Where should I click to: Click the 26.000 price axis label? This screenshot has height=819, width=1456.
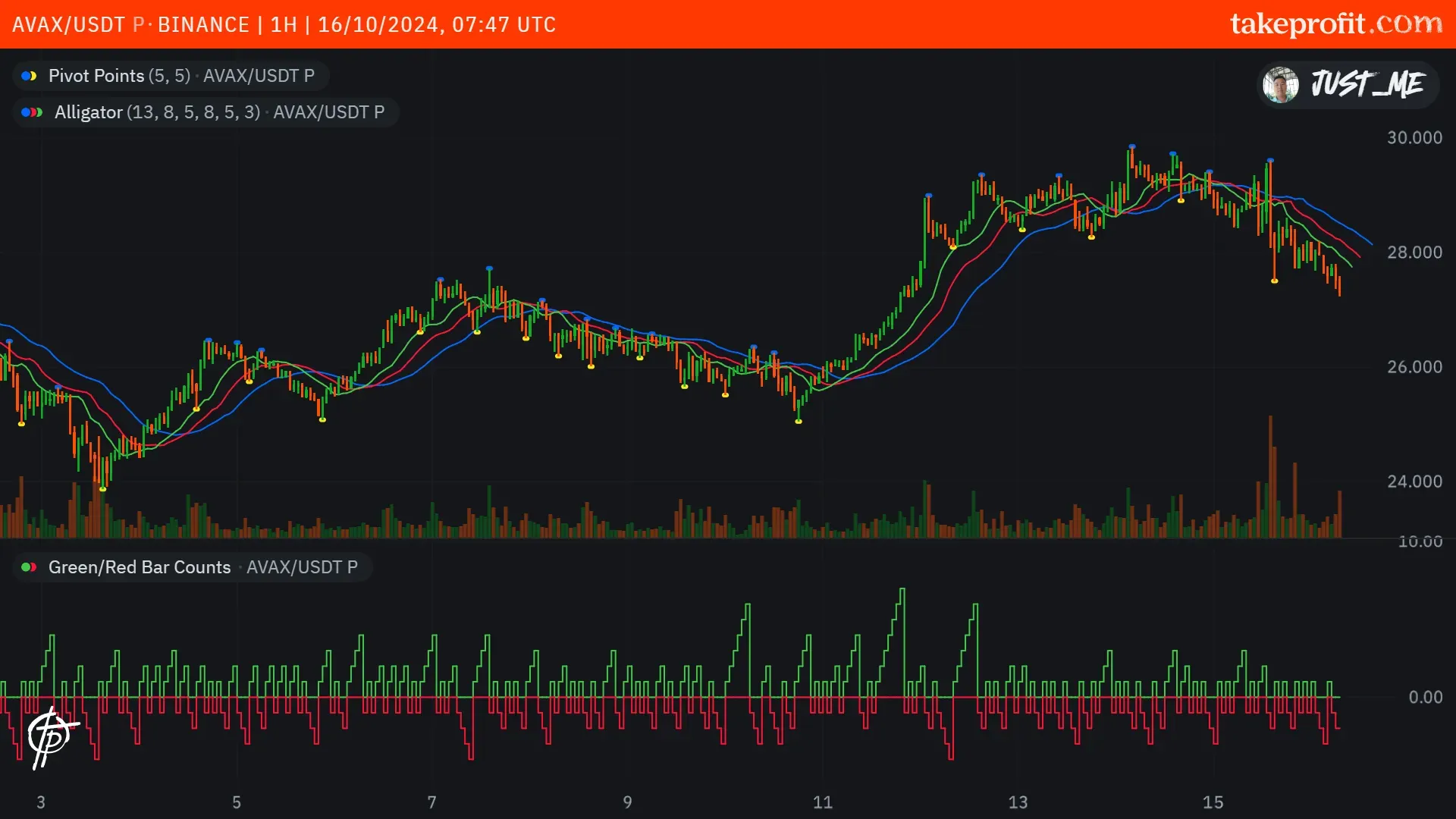coord(1414,367)
